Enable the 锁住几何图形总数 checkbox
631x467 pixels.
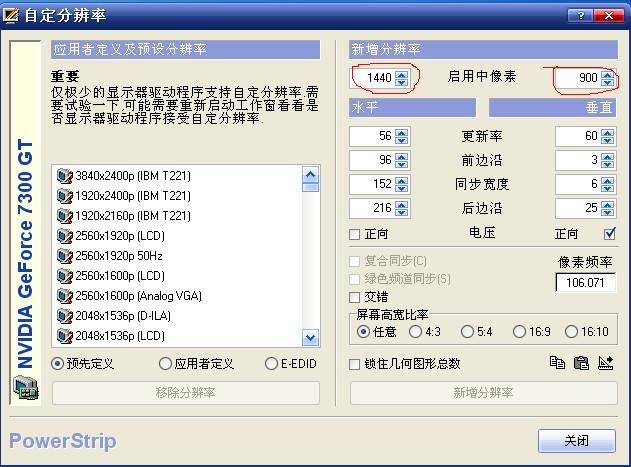[354, 364]
